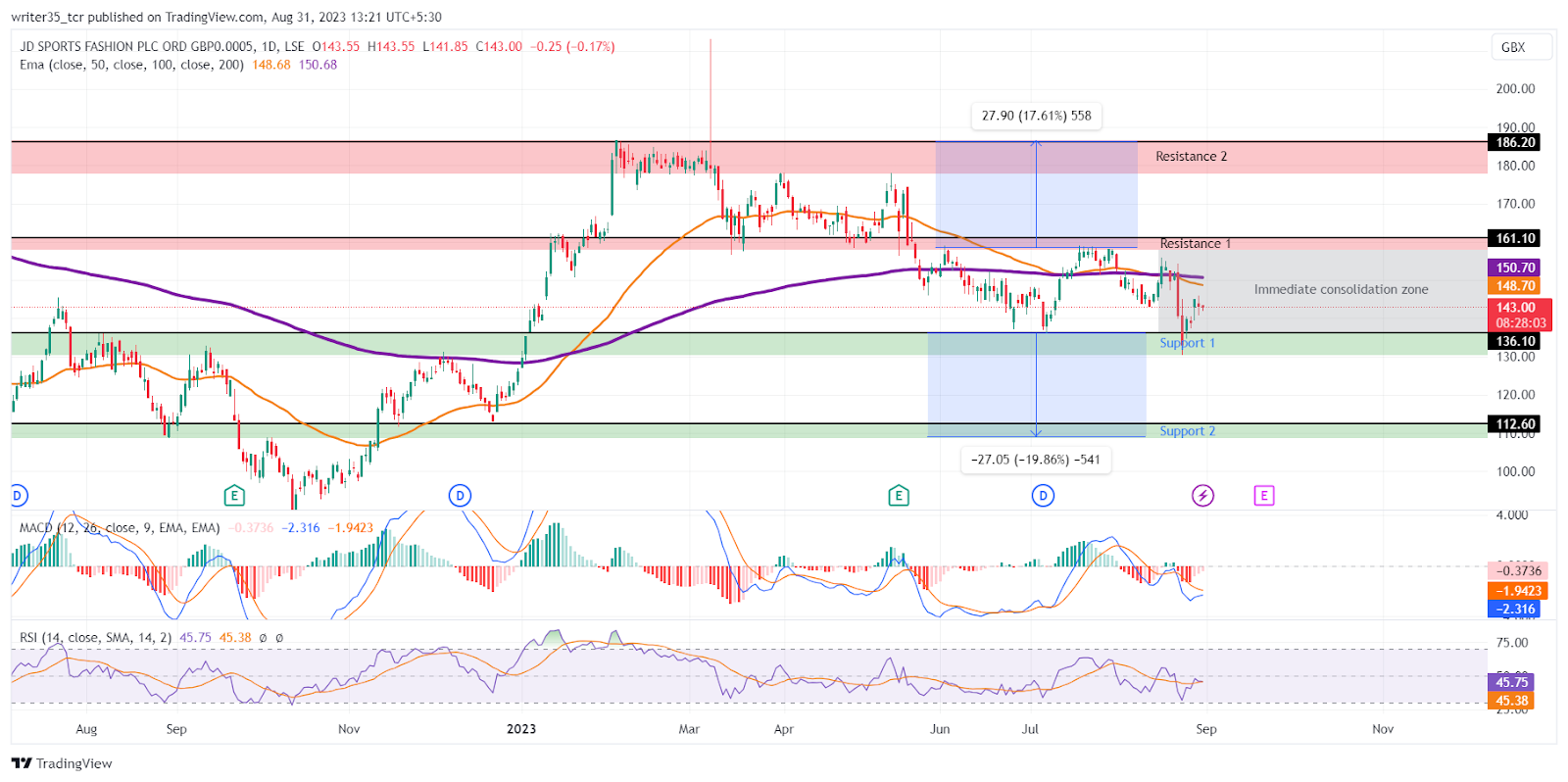Click the purple E upcoming earnings marker

point(1264,496)
